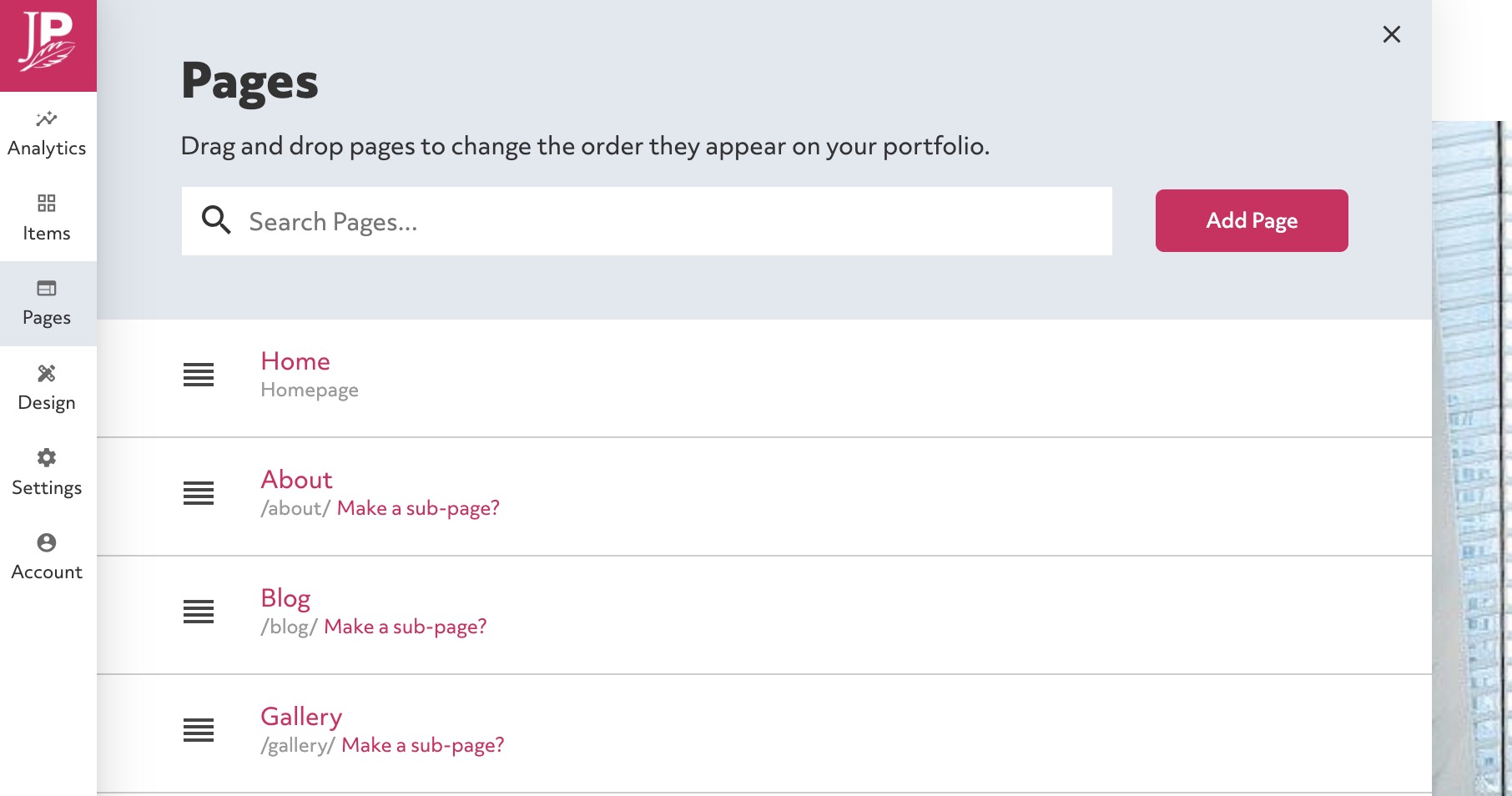The height and width of the screenshot is (796, 1512).
Task: Select the Pages sidebar icon
Action: pyautogui.click(x=47, y=288)
